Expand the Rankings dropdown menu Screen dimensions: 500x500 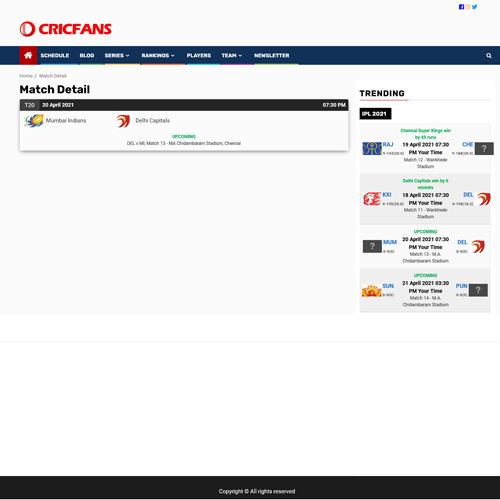click(158, 55)
